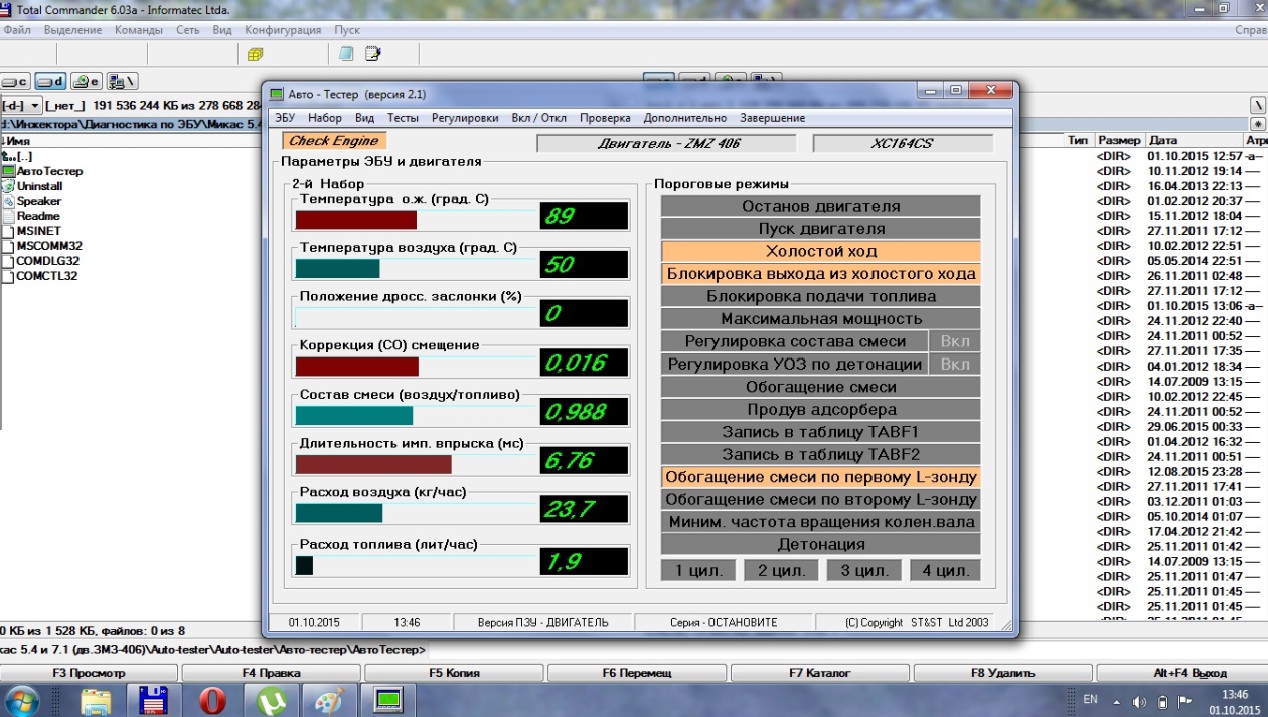Click the F6 Перемещ button
Screen dimensions: 1268x717
637,673
